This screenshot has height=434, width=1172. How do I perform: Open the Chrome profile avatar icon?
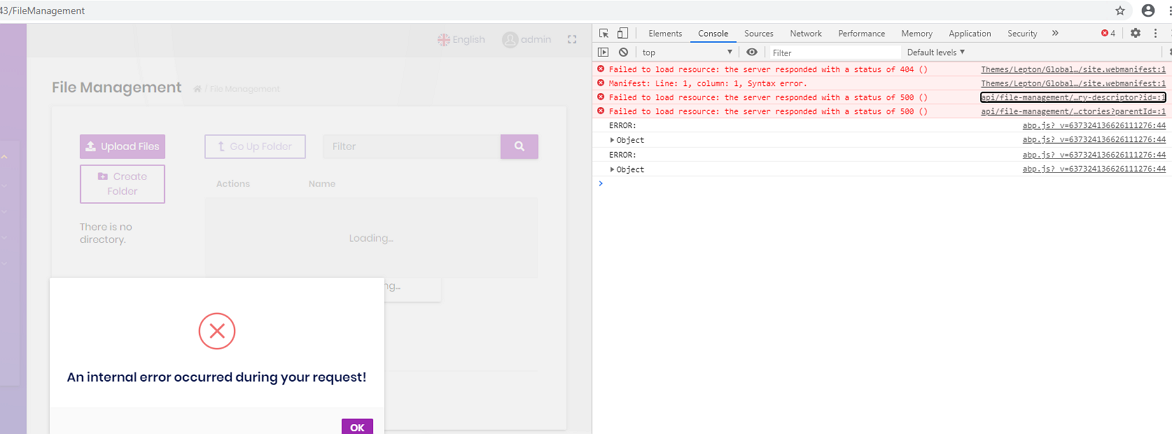click(1148, 10)
